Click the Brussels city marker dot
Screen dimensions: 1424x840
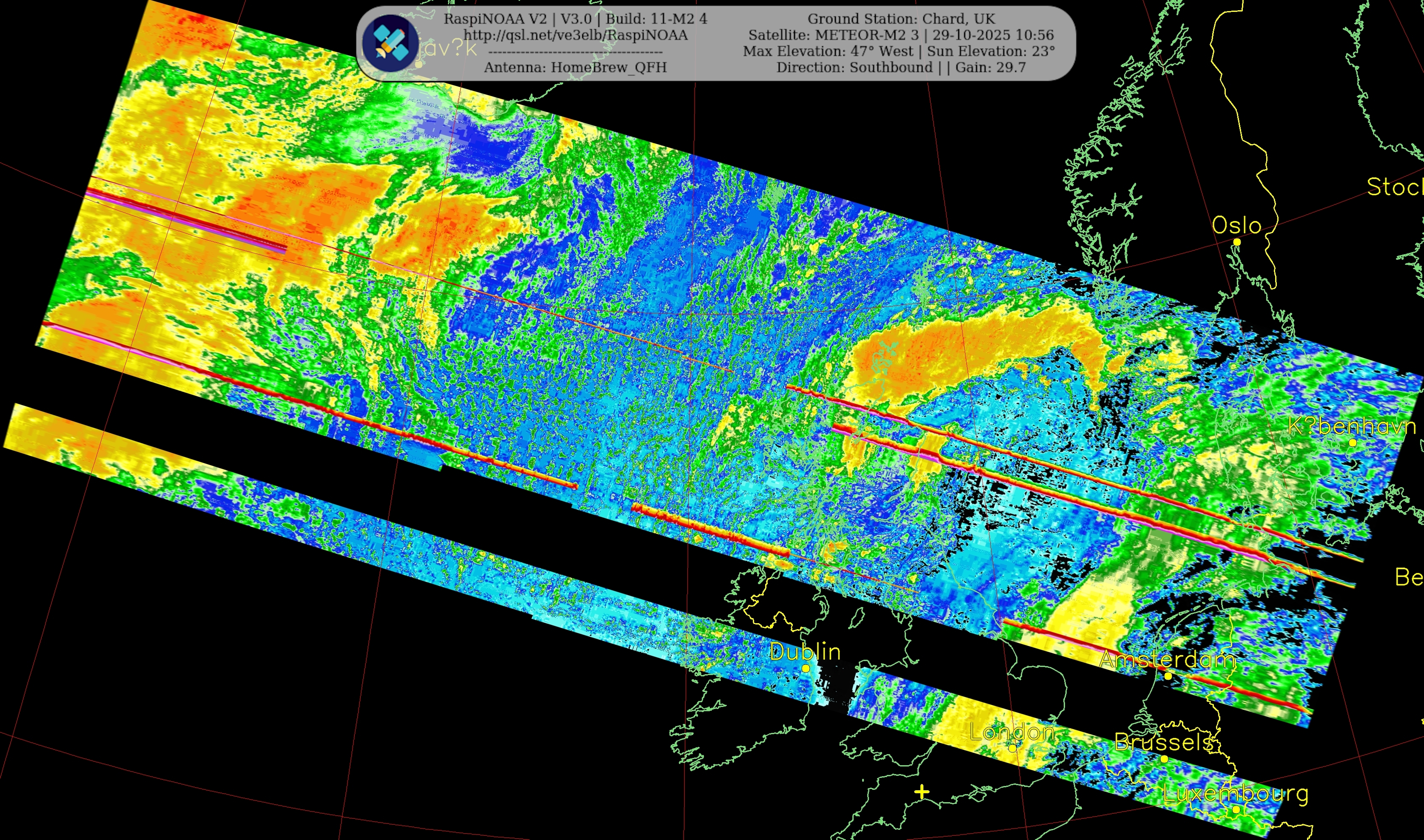[1164, 759]
